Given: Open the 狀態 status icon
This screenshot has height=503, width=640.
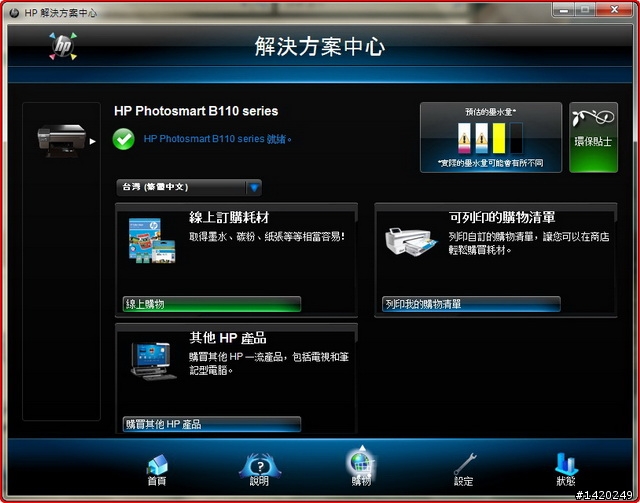Looking at the screenshot, I should point(566,469).
